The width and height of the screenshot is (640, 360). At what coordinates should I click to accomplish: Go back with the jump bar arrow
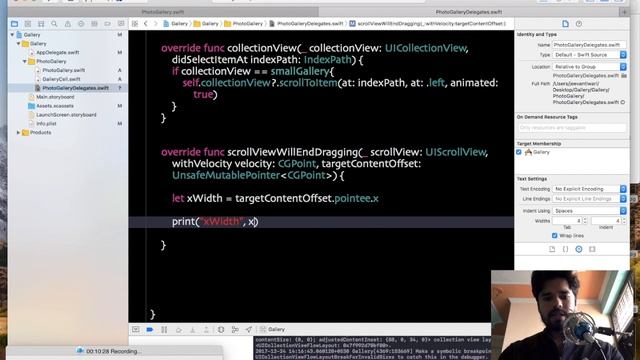[x=146, y=24]
